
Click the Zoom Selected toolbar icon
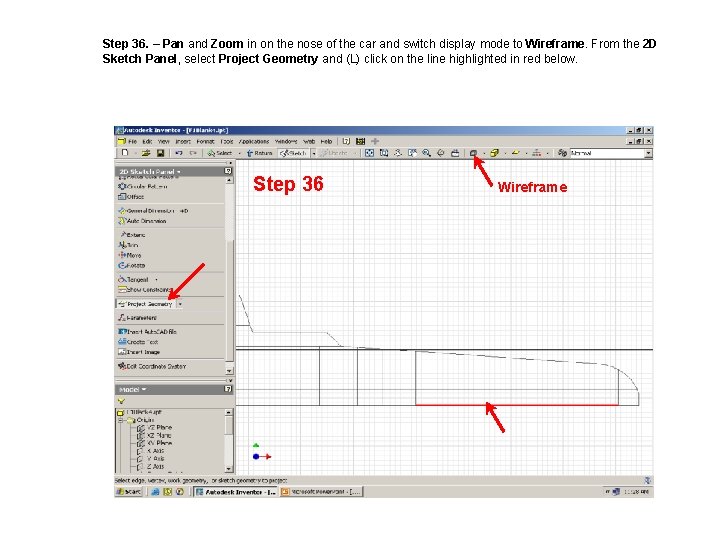click(x=412, y=153)
